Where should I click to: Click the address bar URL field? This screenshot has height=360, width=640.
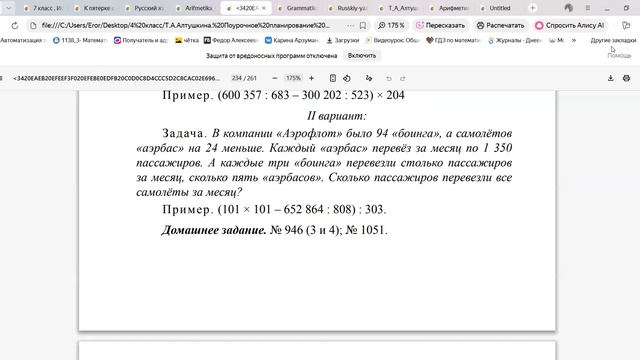pyautogui.click(x=186, y=25)
